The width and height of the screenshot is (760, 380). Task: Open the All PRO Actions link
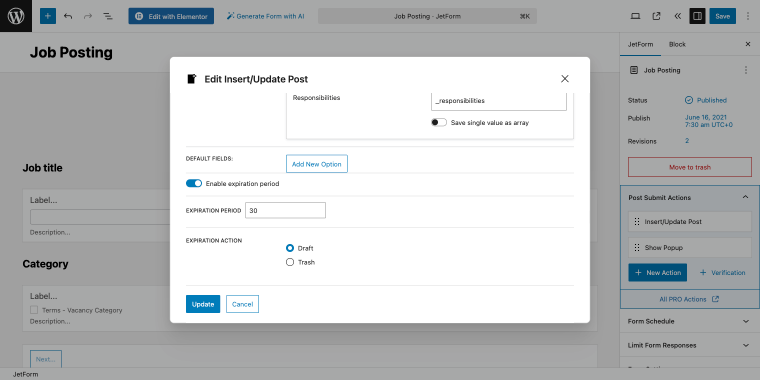coord(689,299)
